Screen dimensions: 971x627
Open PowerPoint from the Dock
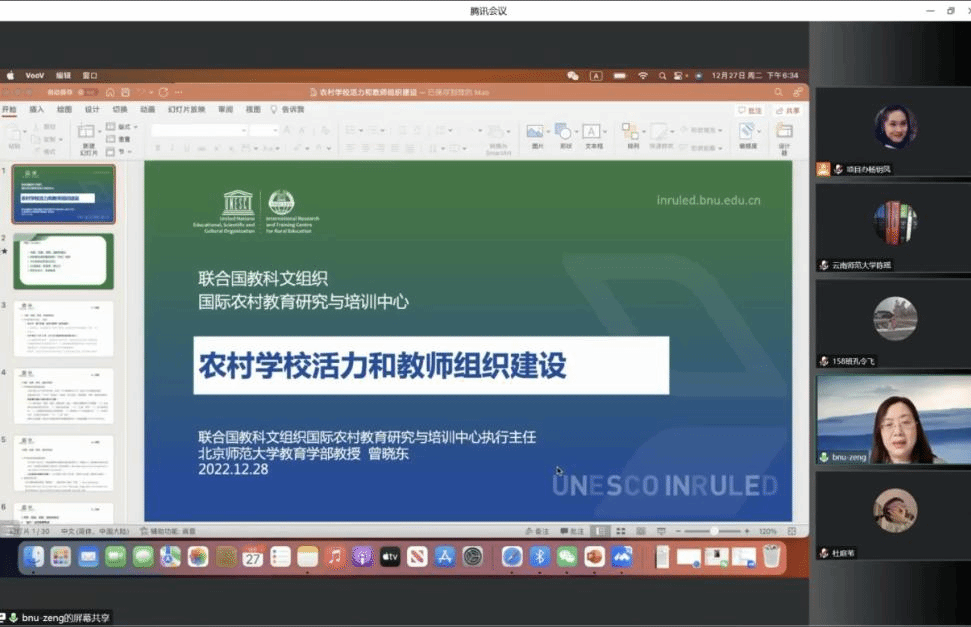(594, 557)
